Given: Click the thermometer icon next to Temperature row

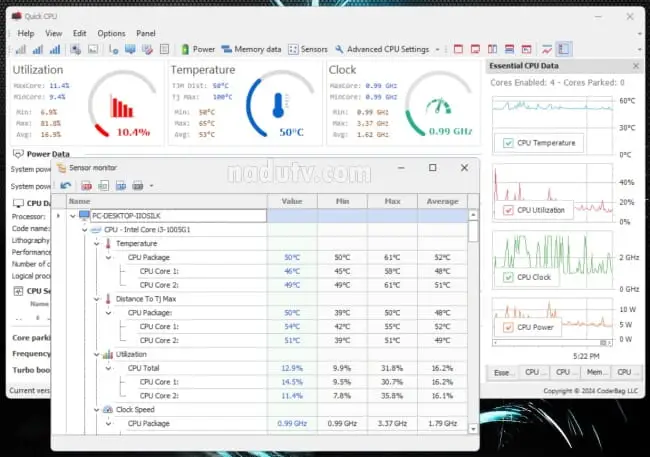Looking at the screenshot, I should [x=108, y=243].
